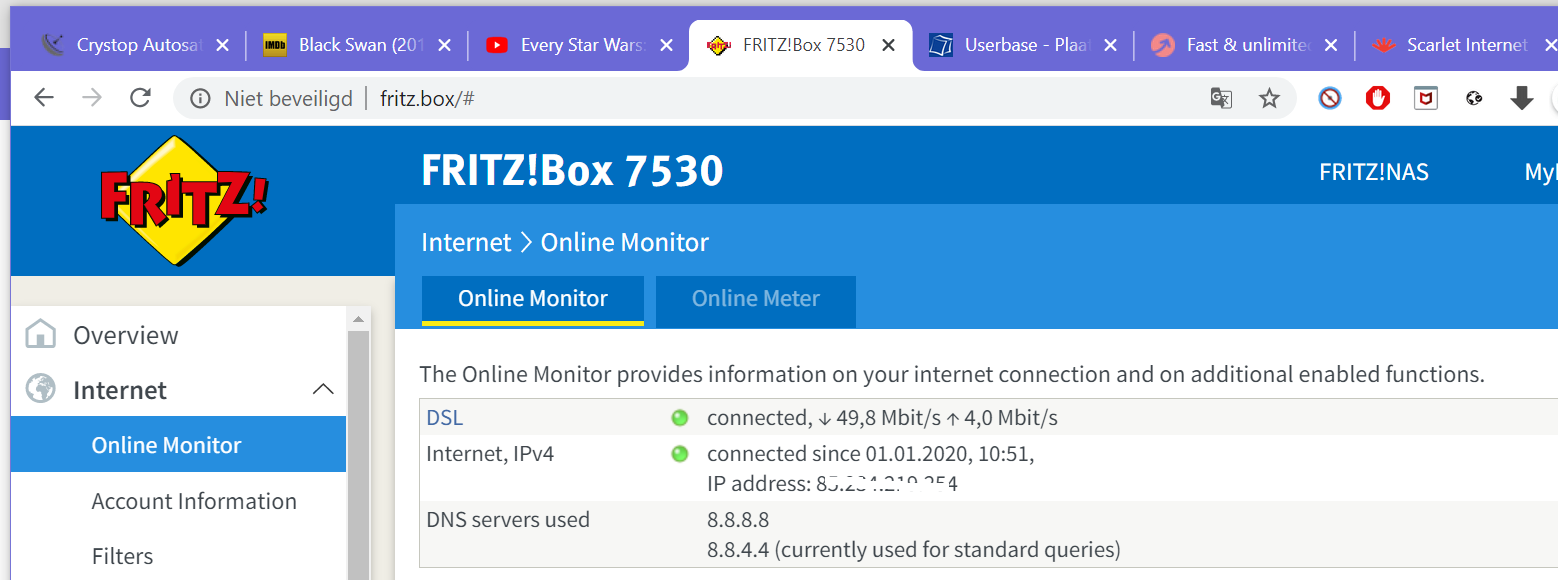The image size is (1558, 580).
Task: Close the Black Swan IMDb browser tab
Action: pos(445,45)
